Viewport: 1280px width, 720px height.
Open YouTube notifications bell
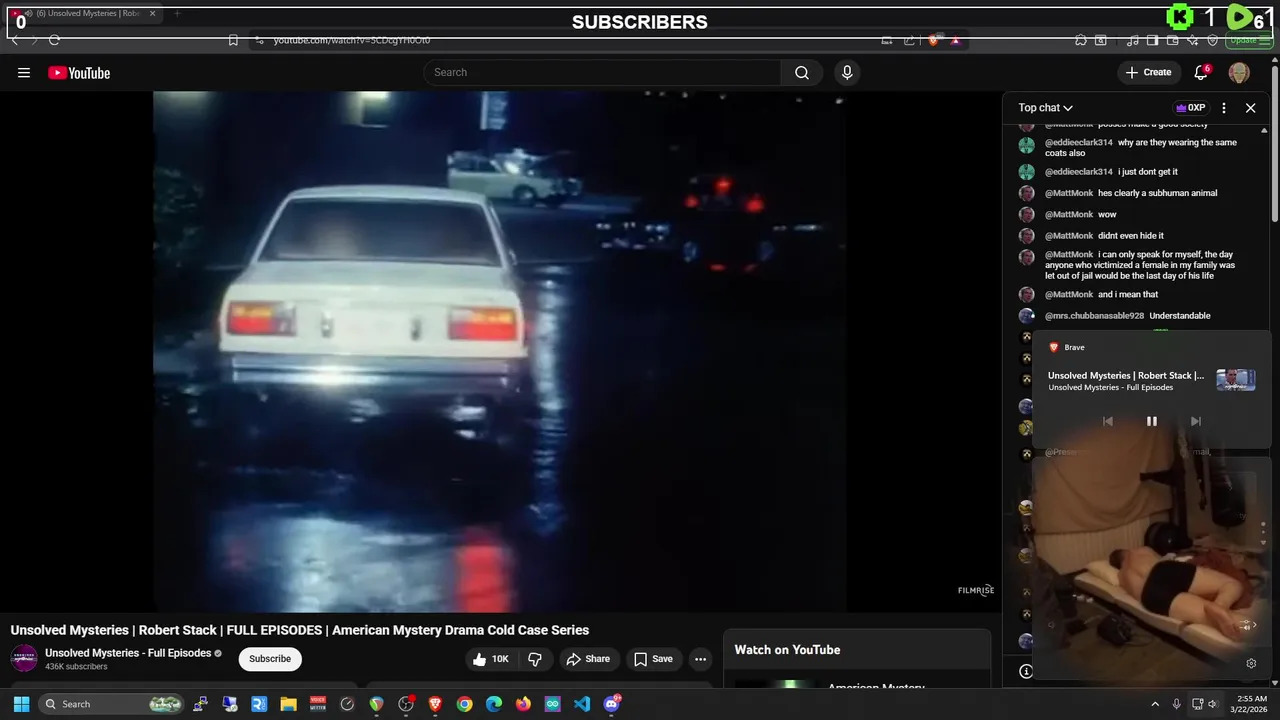click(1202, 73)
